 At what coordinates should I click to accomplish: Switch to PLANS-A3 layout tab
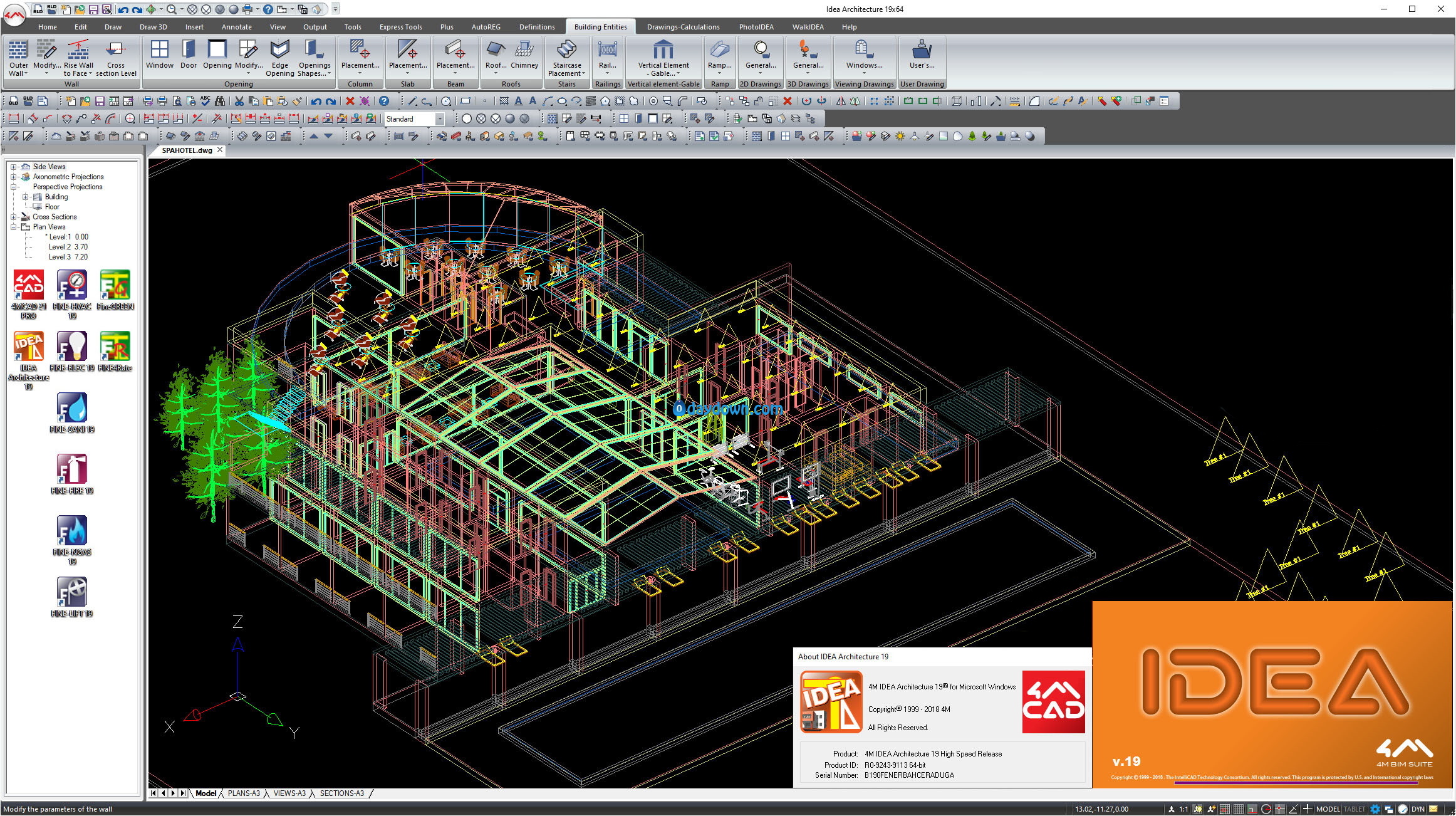(x=244, y=793)
